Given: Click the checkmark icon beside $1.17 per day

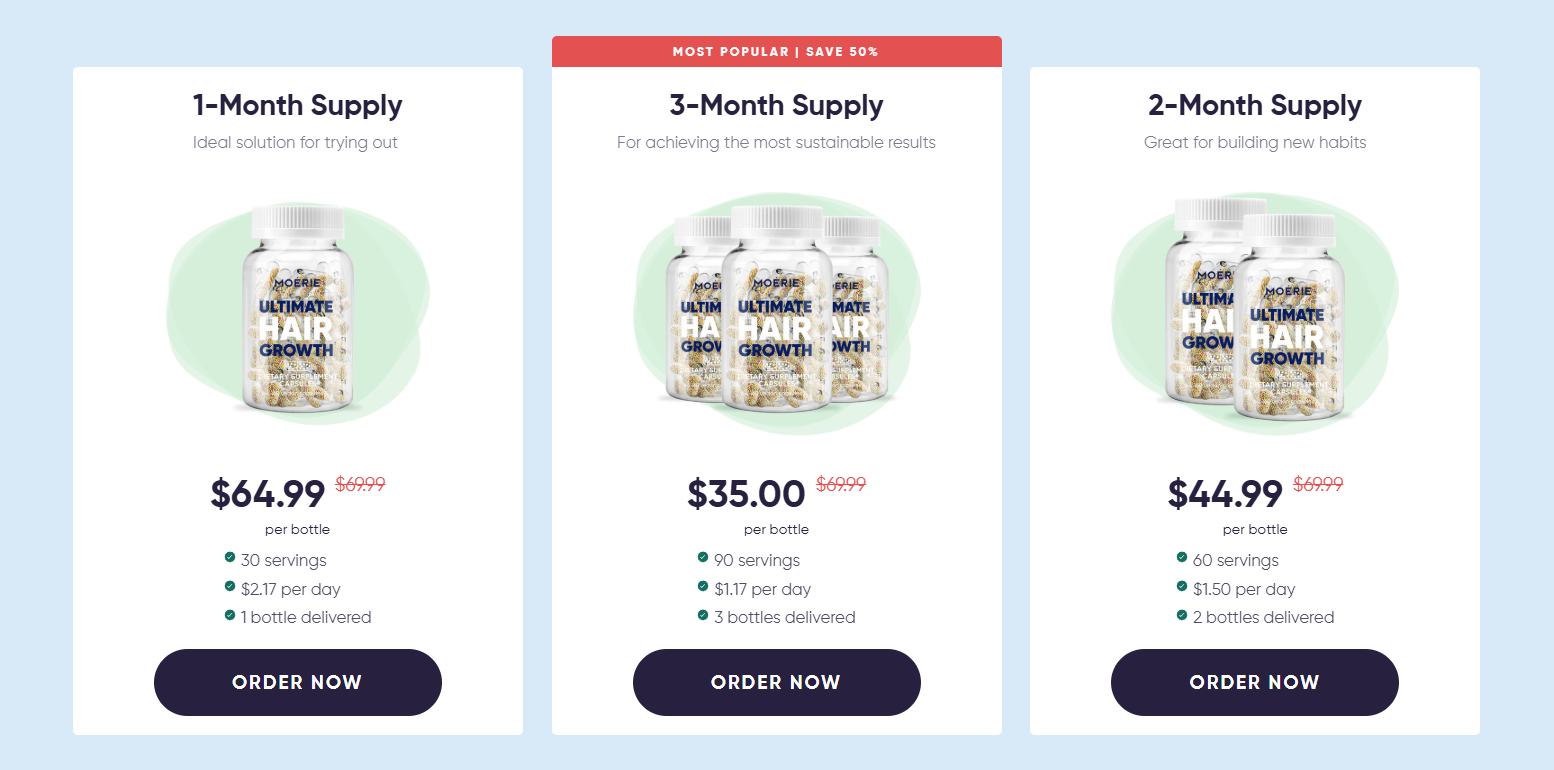Looking at the screenshot, I should pos(703,586).
